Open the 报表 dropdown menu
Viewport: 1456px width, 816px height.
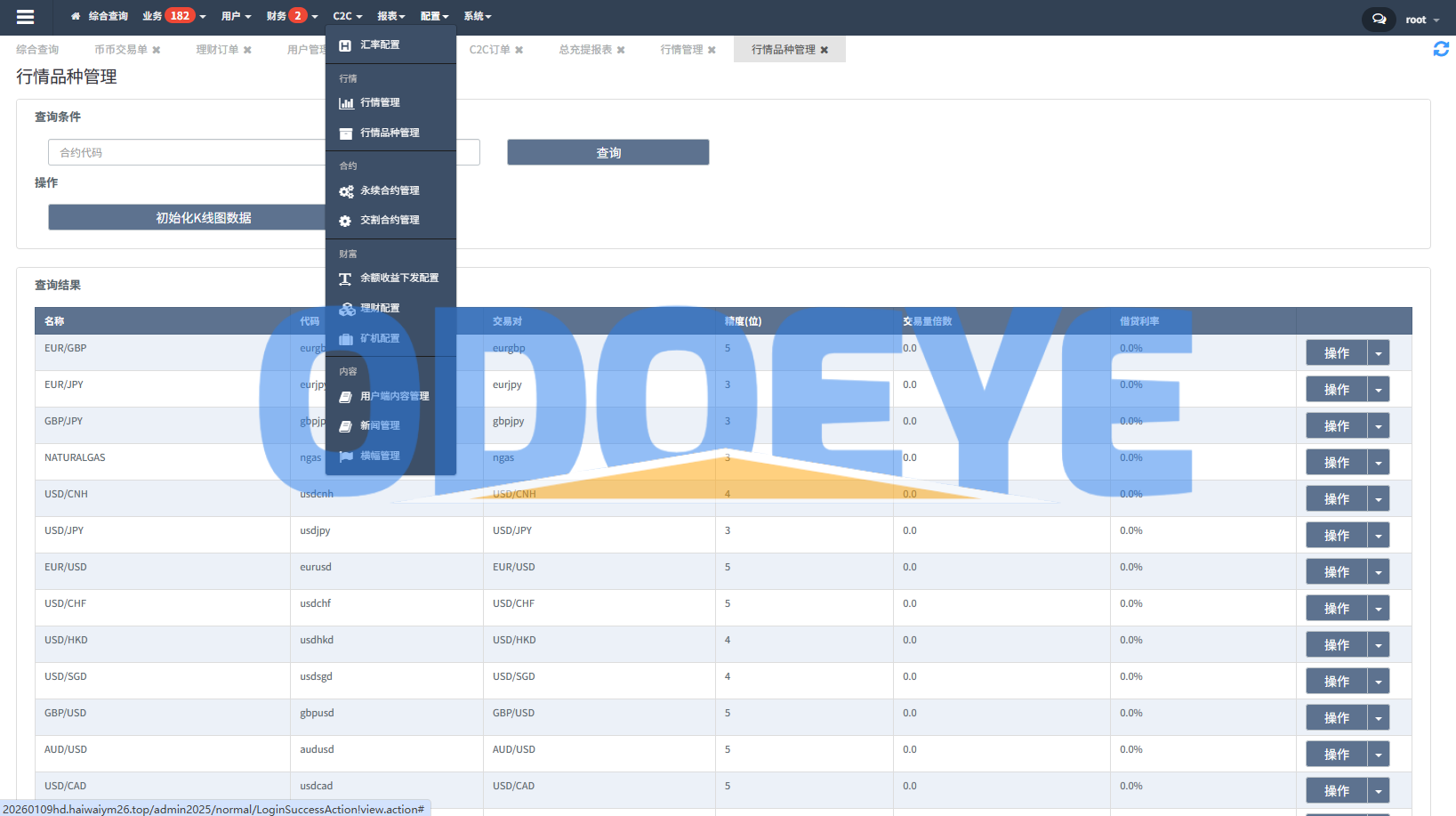pos(390,16)
